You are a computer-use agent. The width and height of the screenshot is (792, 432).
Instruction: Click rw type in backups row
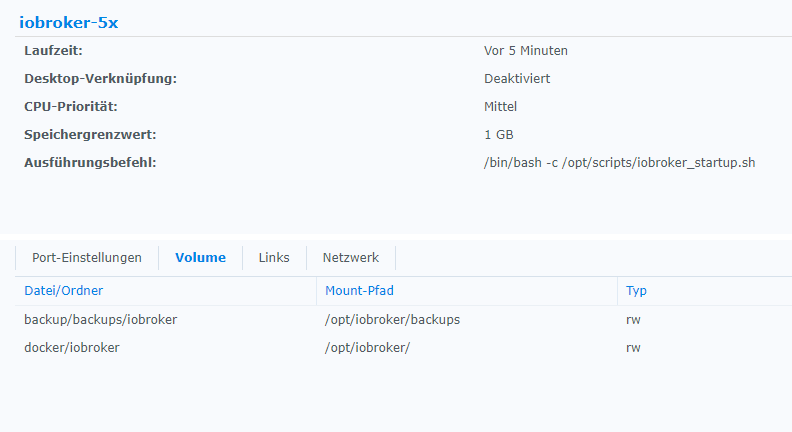633,320
